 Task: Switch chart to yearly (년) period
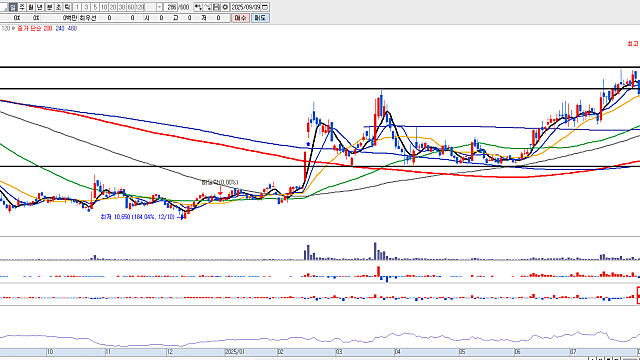click(x=40, y=7)
